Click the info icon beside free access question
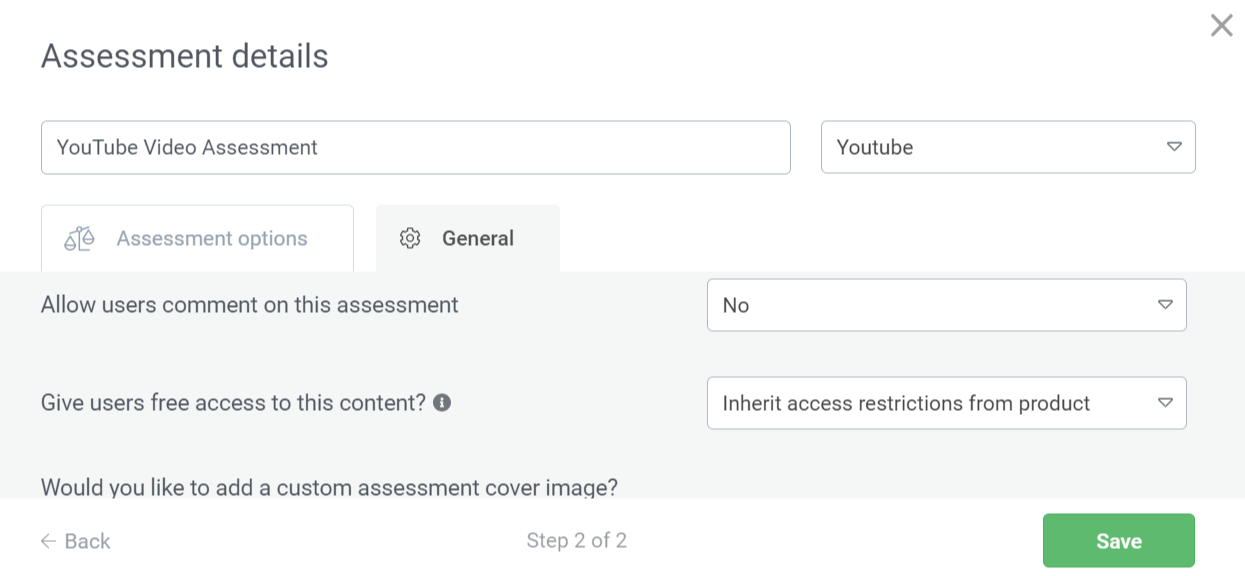 point(442,403)
